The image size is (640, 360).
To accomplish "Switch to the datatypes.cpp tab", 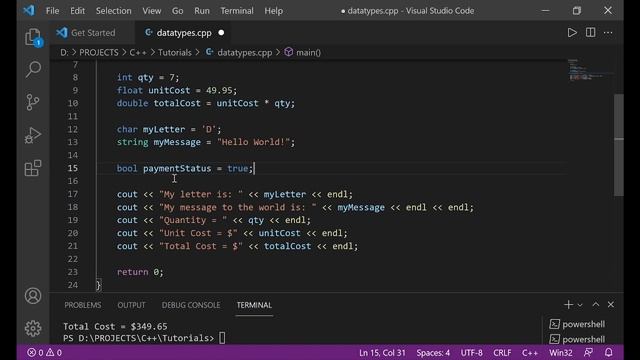I will [x=184, y=33].
